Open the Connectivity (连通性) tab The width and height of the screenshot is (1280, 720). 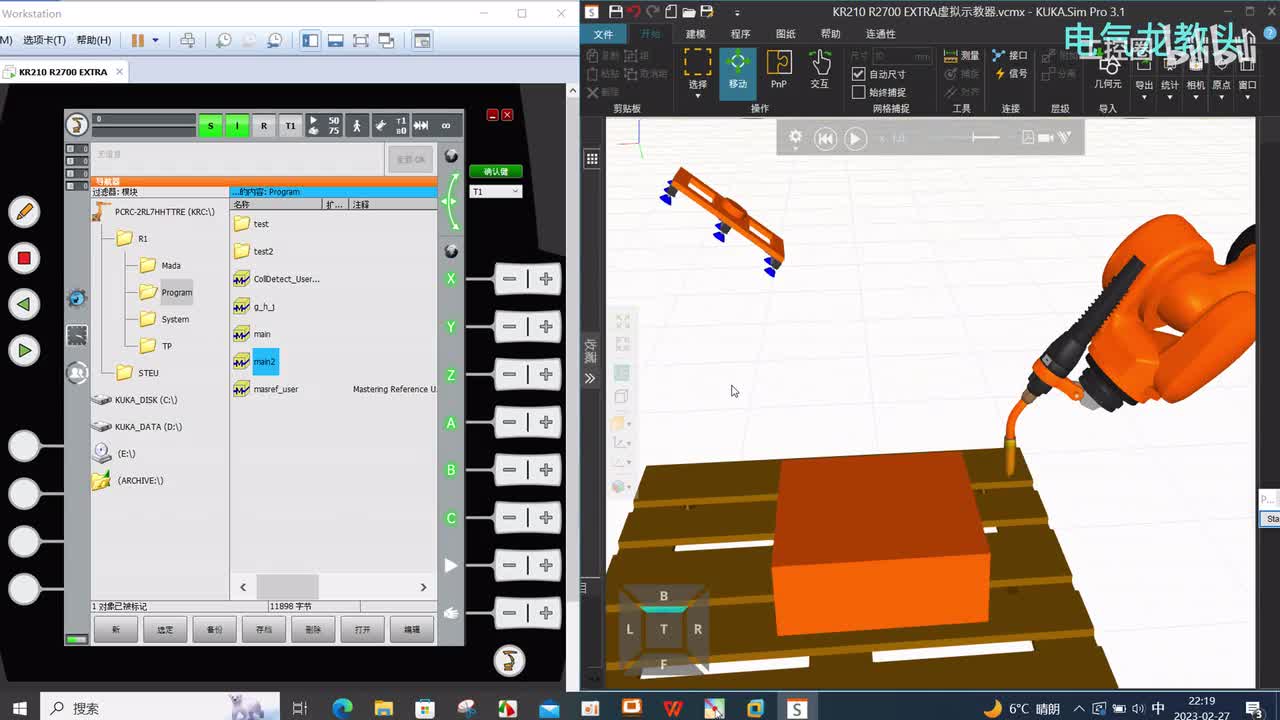click(x=881, y=34)
